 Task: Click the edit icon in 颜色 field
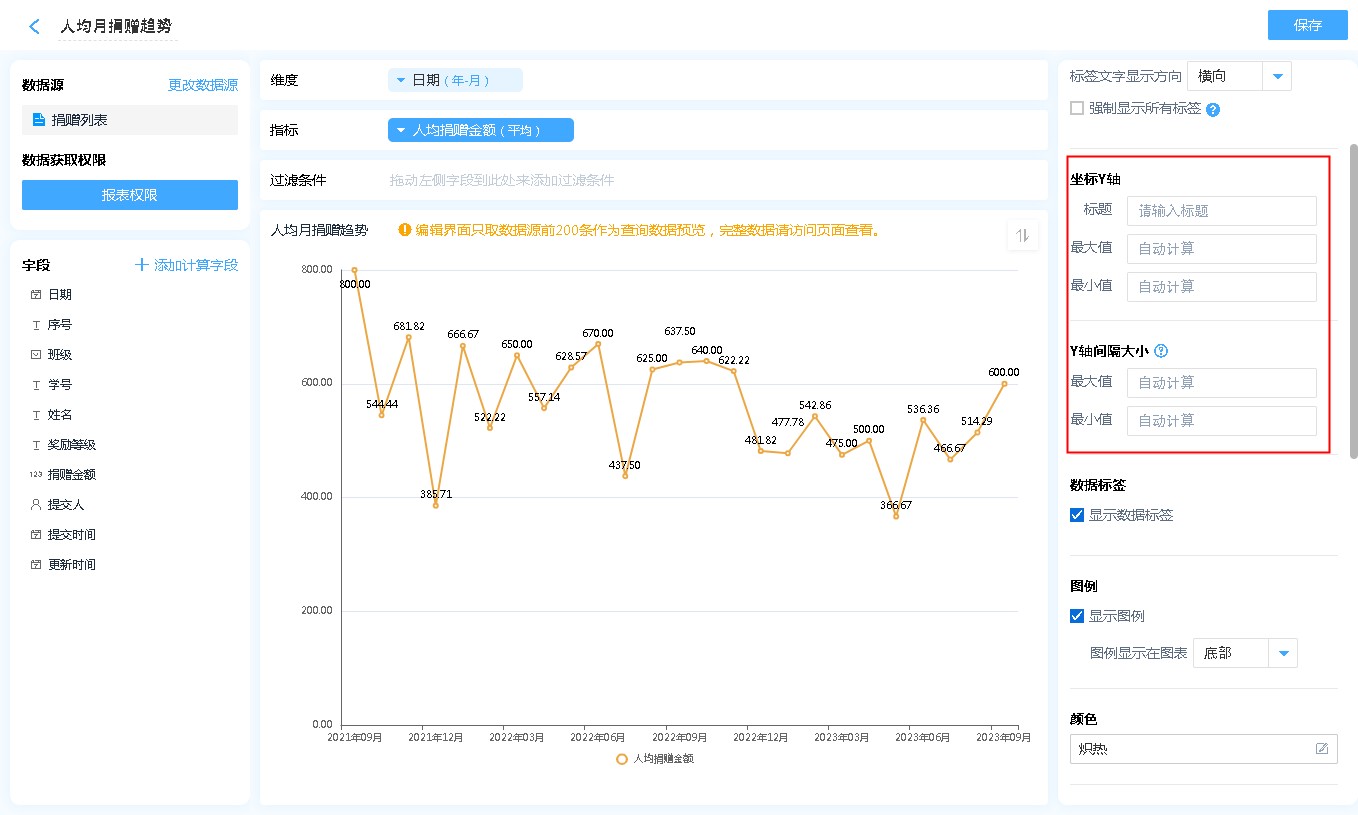(1322, 748)
